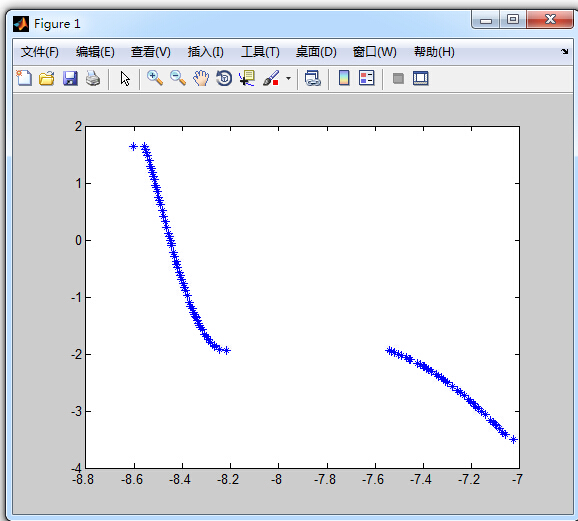Open the 文件(F) menu
Viewport: 578px width, 521px height.
click(40, 52)
